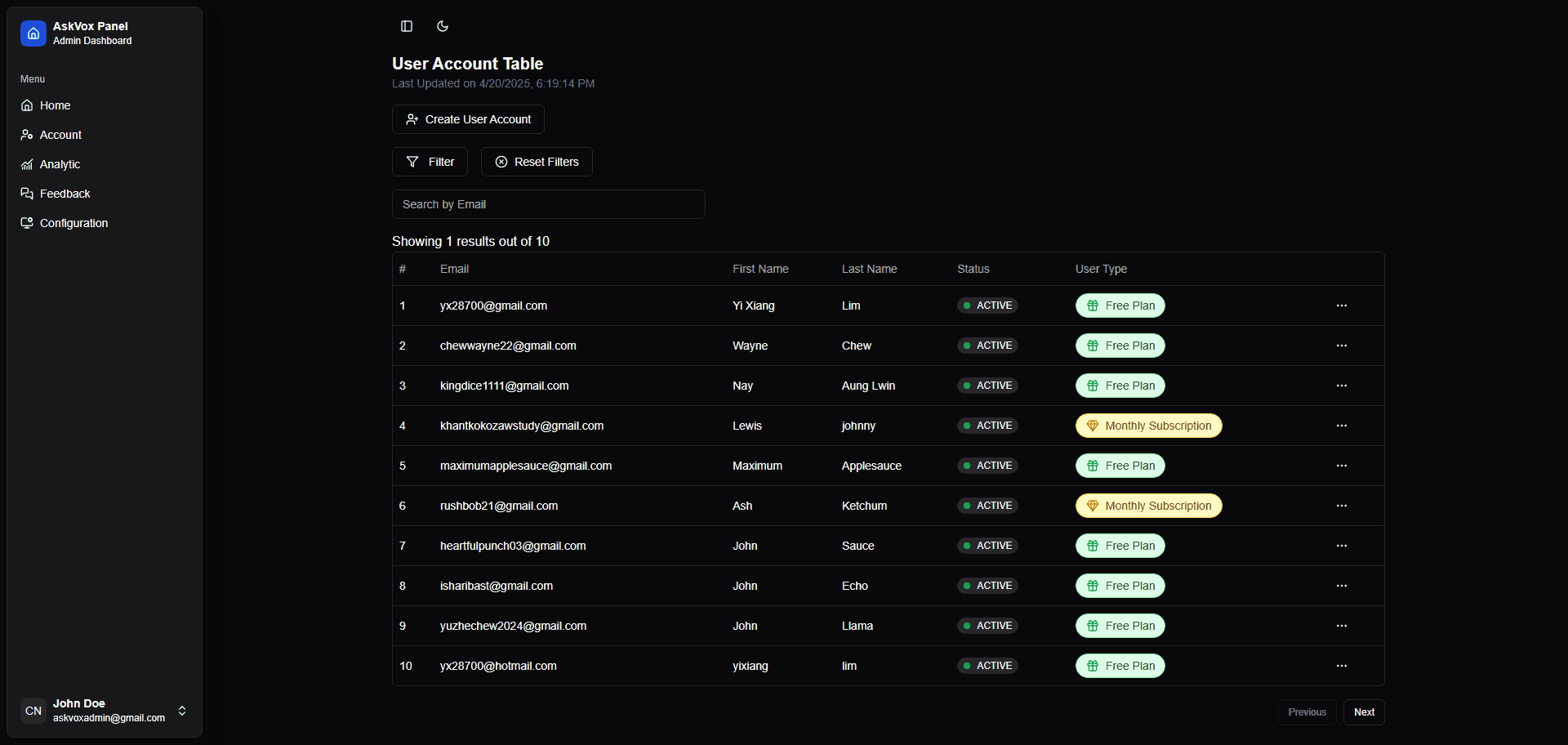Viewport: 1568px width, 745px height.
Task: Click the ACTIVE status badge for Wayne Chew
Action: (x=987, y=346)
